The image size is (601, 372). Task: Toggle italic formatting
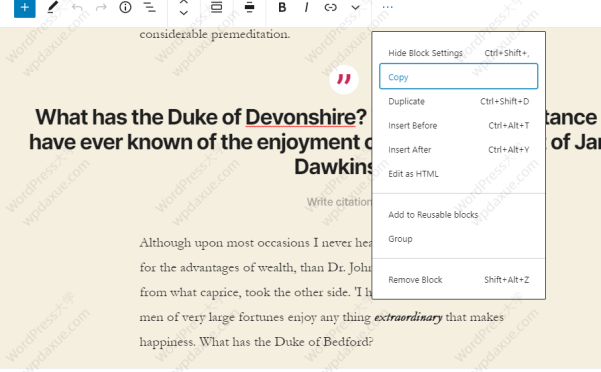pos(306,7)
